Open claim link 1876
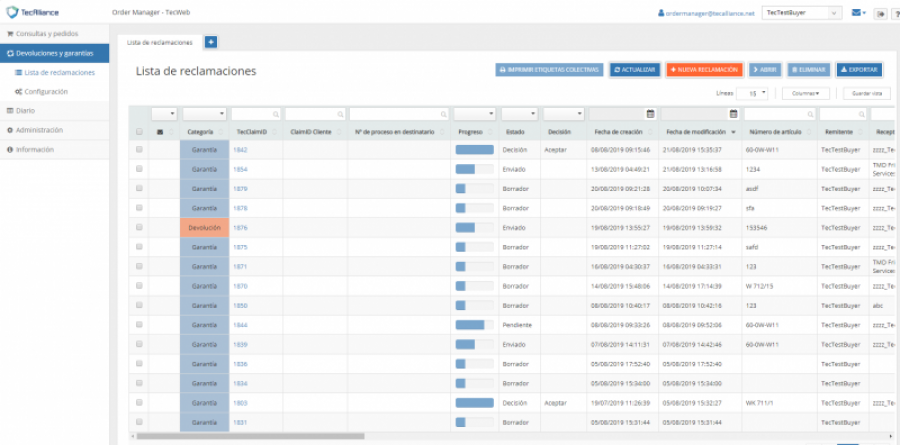This screenshot has height=445, width=900. point(240,228)
